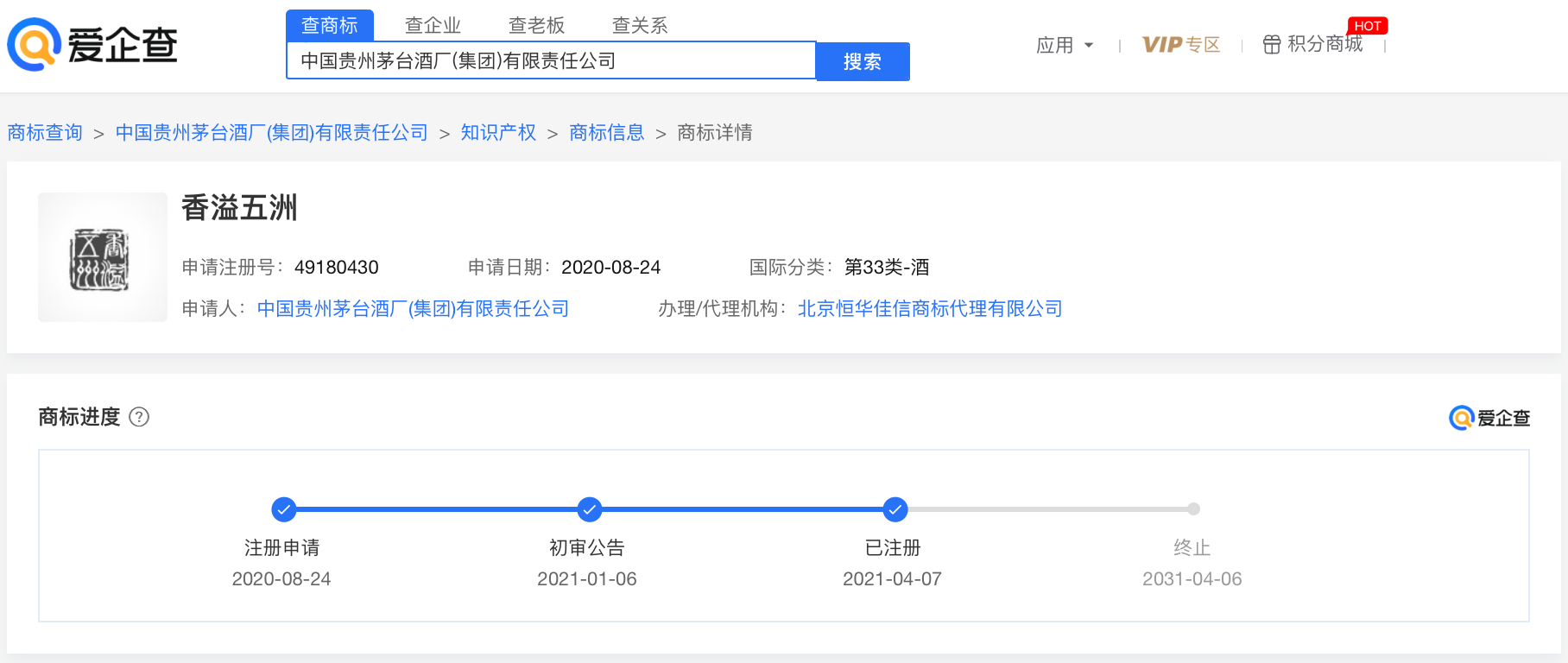Select application date 2020-08-24 in the header info
This screenshot has width=1568, height=663.
pos(611,268)
